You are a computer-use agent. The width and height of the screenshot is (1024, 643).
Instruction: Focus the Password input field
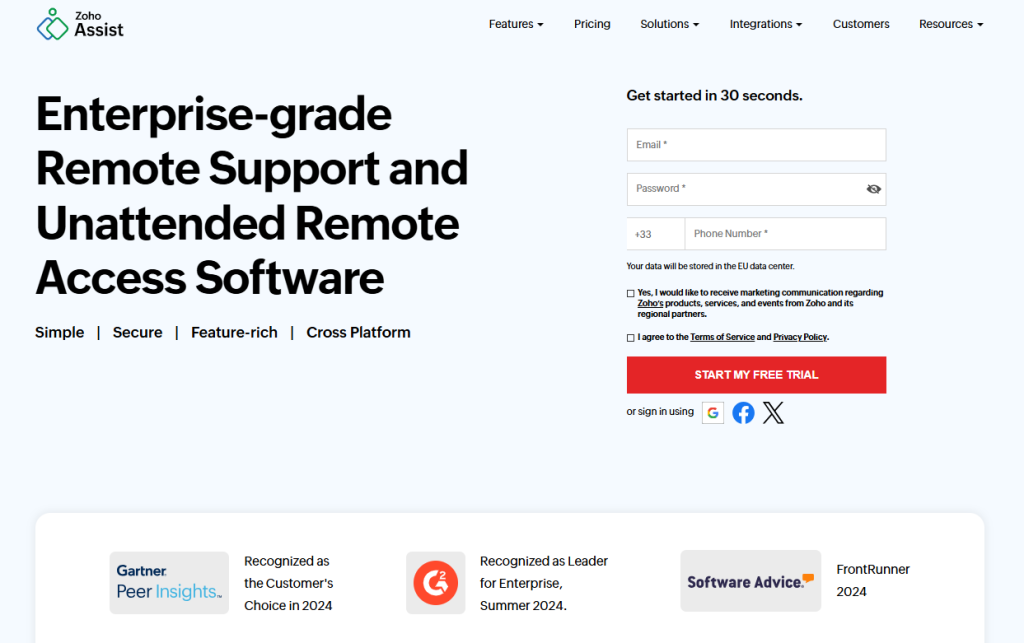(756, 189)
